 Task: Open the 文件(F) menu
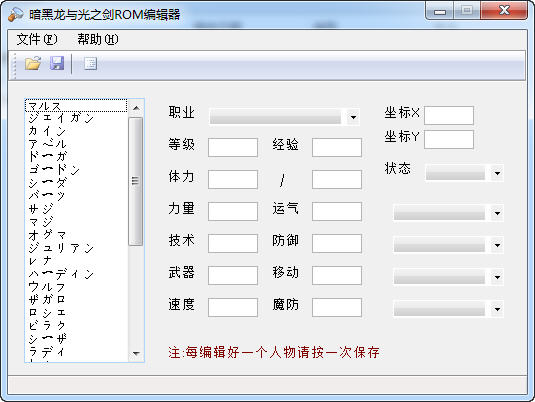pyautogui.click(x=37, y=39)
